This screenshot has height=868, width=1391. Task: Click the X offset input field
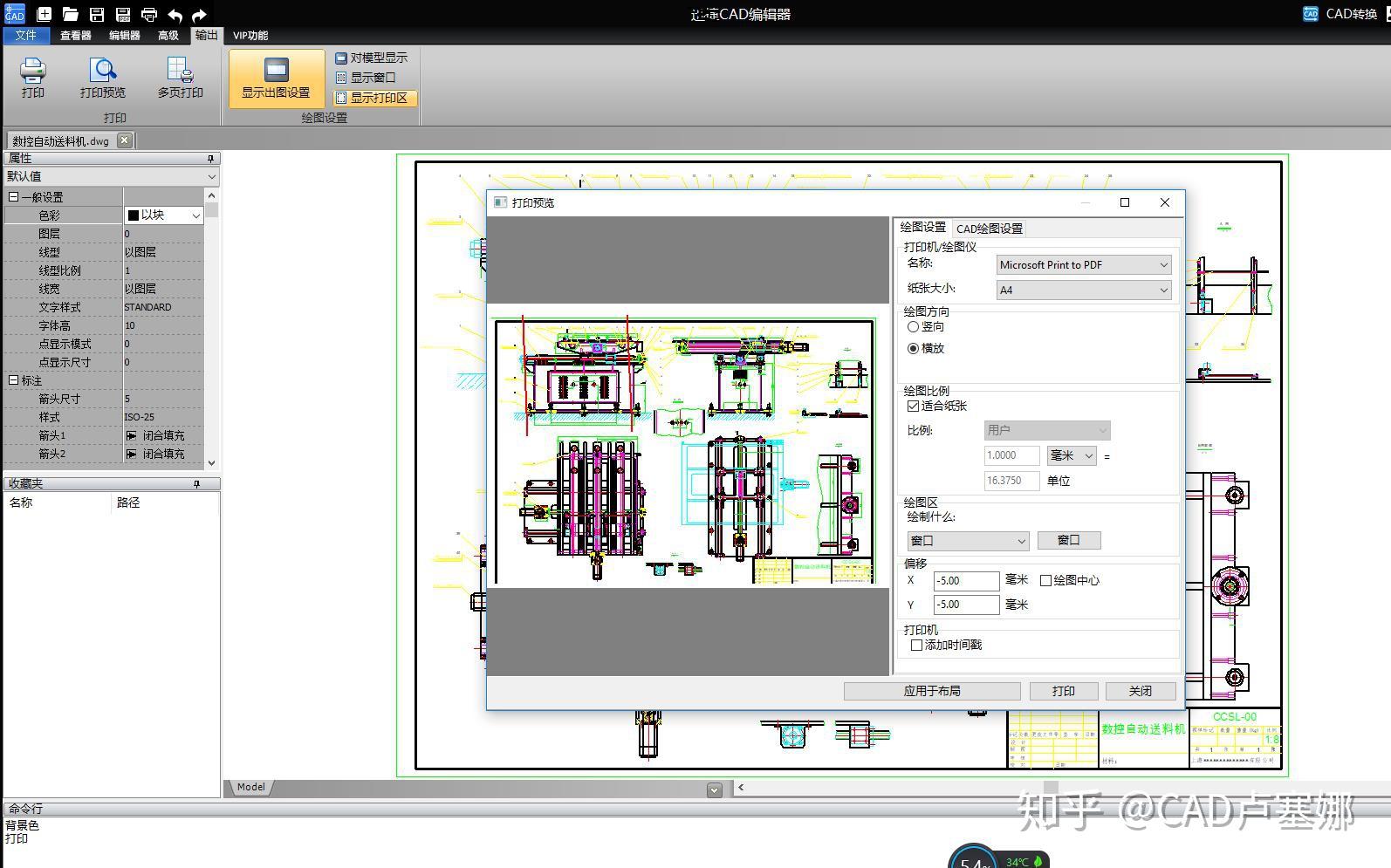[966, 581]
